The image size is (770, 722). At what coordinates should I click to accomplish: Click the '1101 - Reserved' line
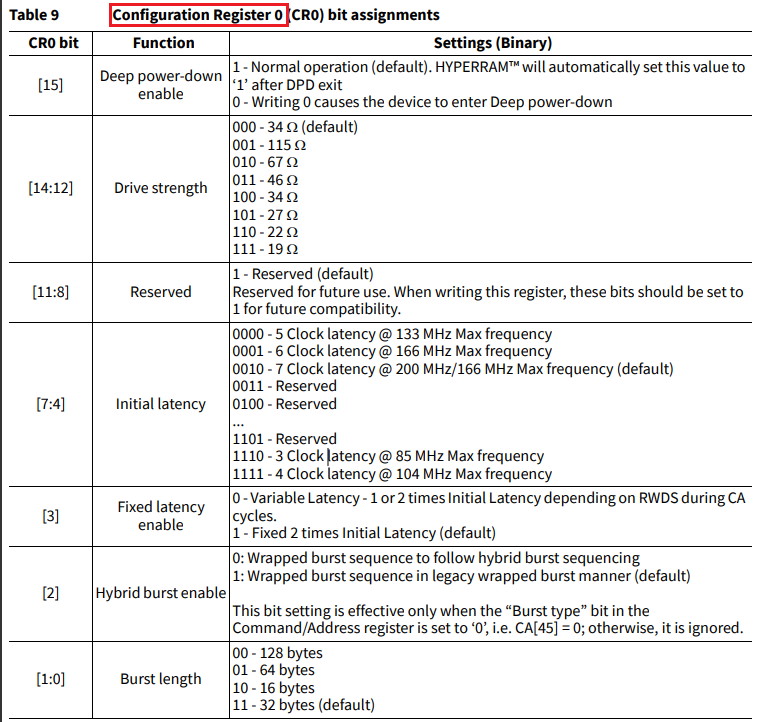[285, 439]
